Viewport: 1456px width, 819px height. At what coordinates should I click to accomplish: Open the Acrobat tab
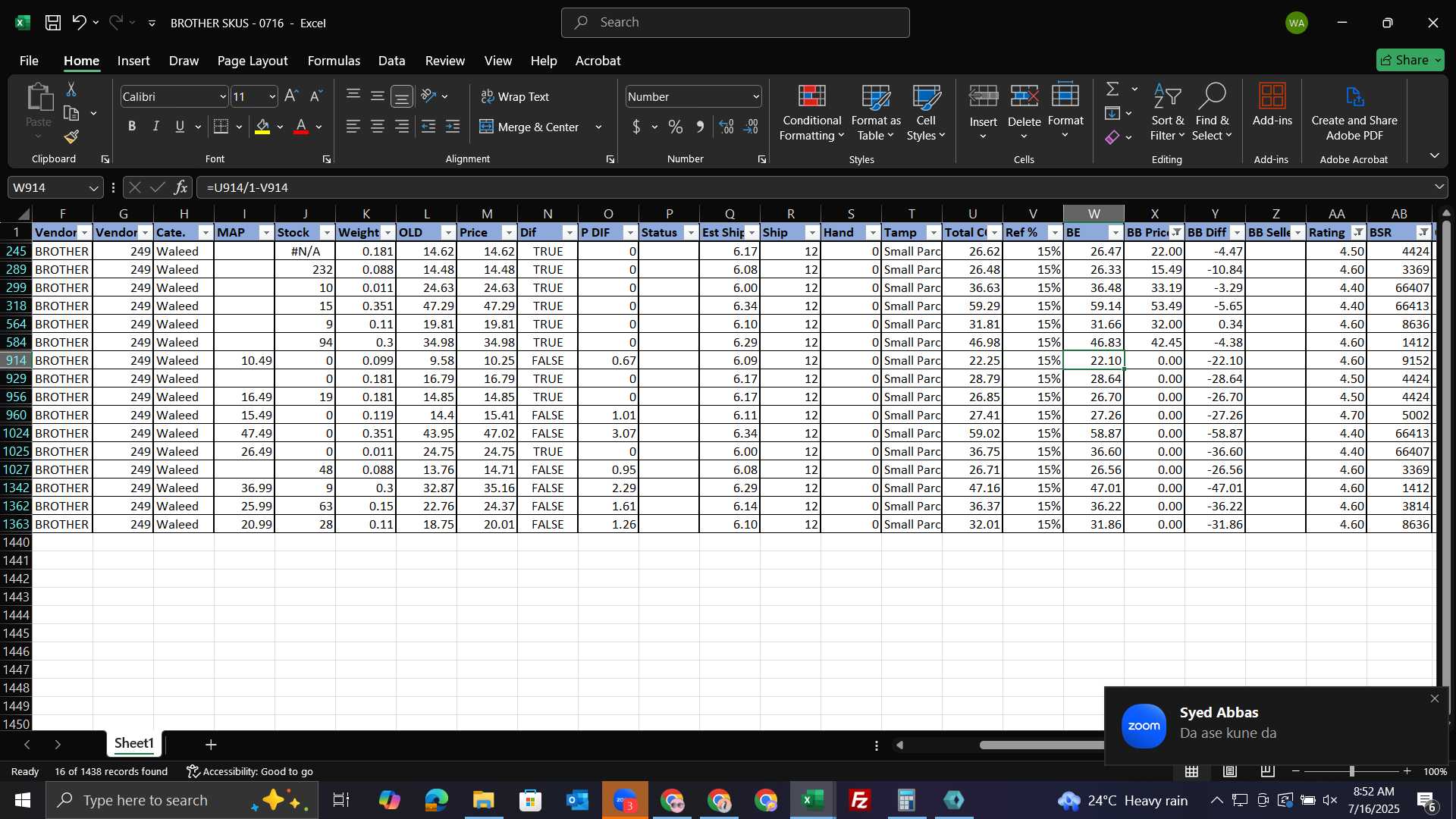(x=598, y=61)
